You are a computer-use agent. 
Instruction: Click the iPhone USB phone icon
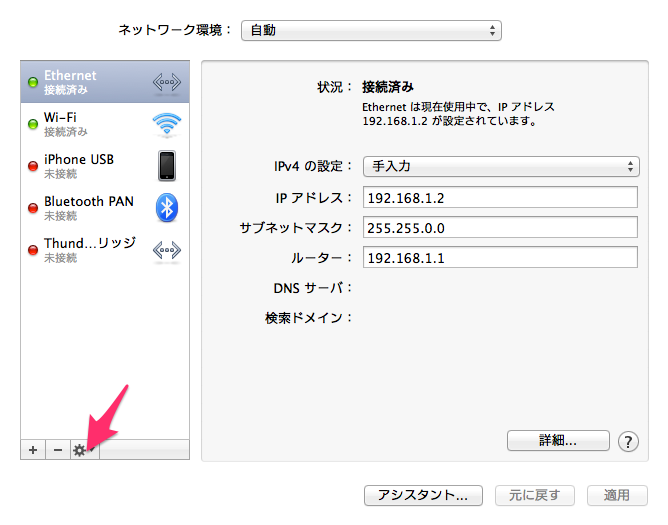click(x=167, y=166)
